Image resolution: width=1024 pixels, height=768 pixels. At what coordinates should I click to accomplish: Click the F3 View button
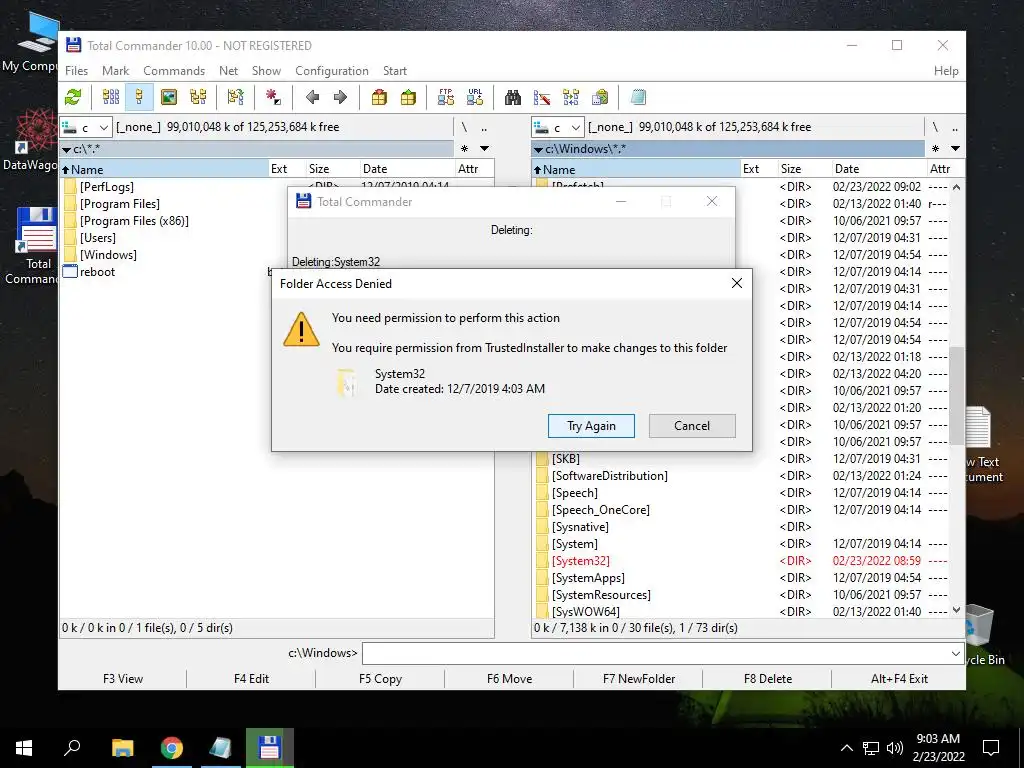123,679
